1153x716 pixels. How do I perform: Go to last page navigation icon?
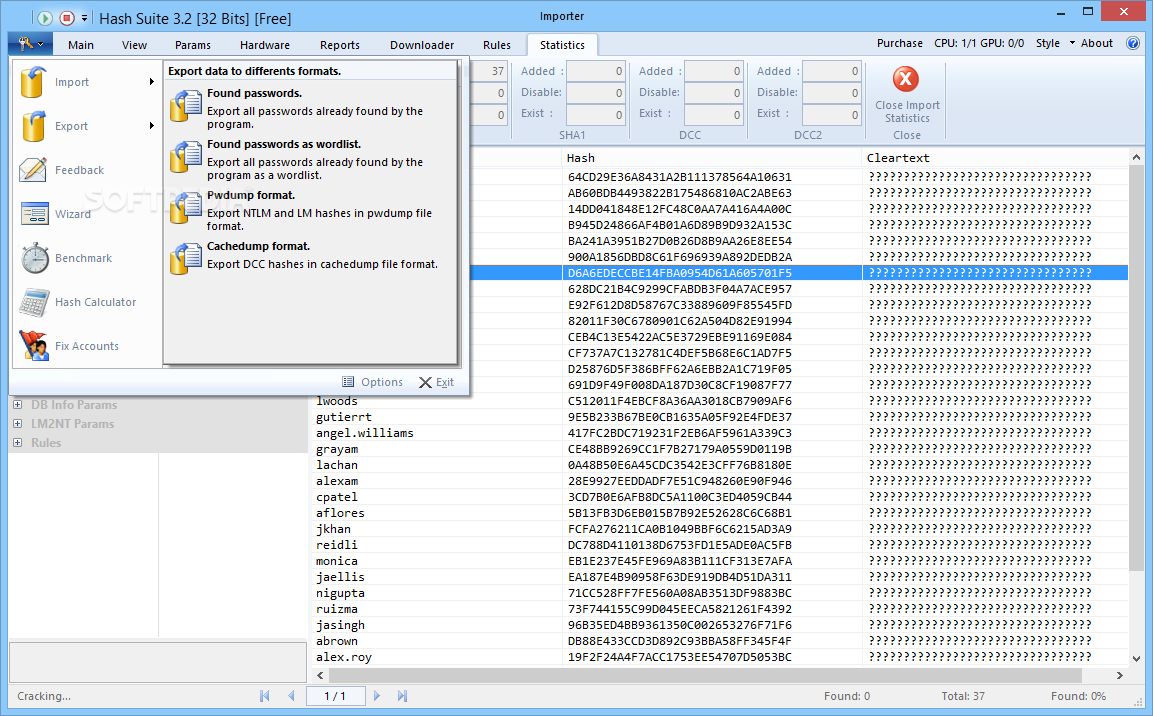pos(402,695)
